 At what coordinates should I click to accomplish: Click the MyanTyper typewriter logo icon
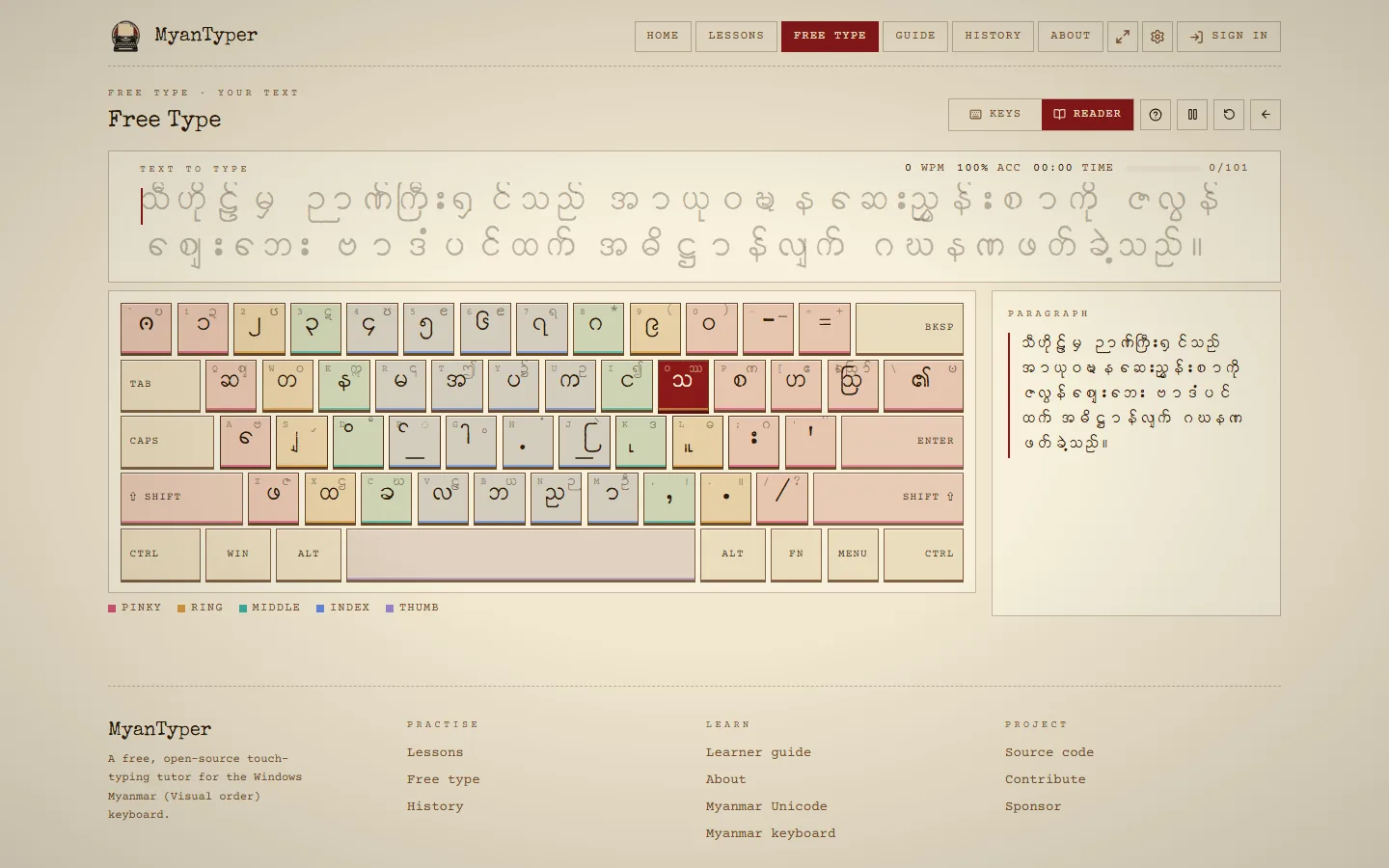[x=125, y=36]
